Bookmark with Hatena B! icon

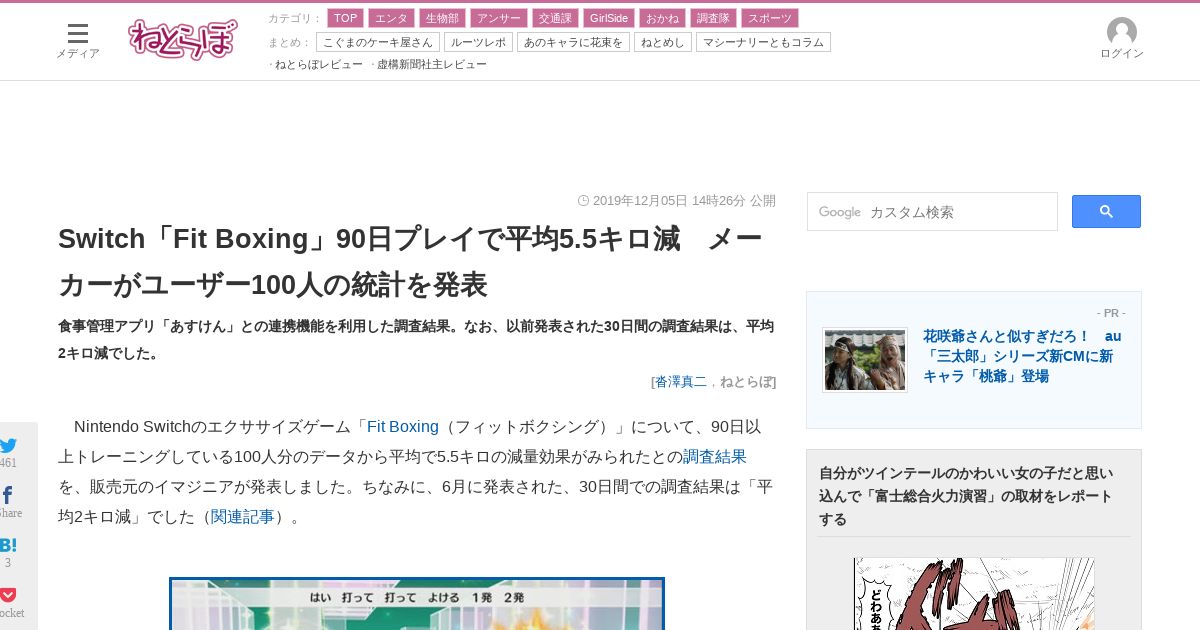click(8, 546)
